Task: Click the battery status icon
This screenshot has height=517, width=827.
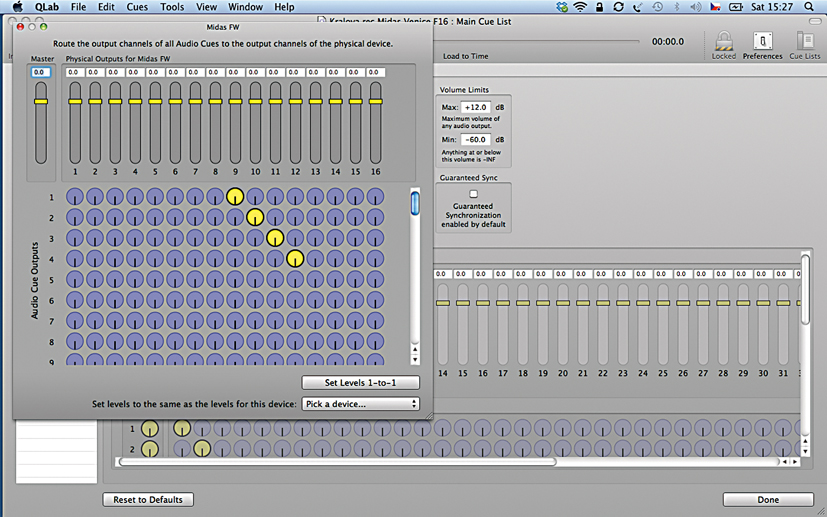Action: 736,7
